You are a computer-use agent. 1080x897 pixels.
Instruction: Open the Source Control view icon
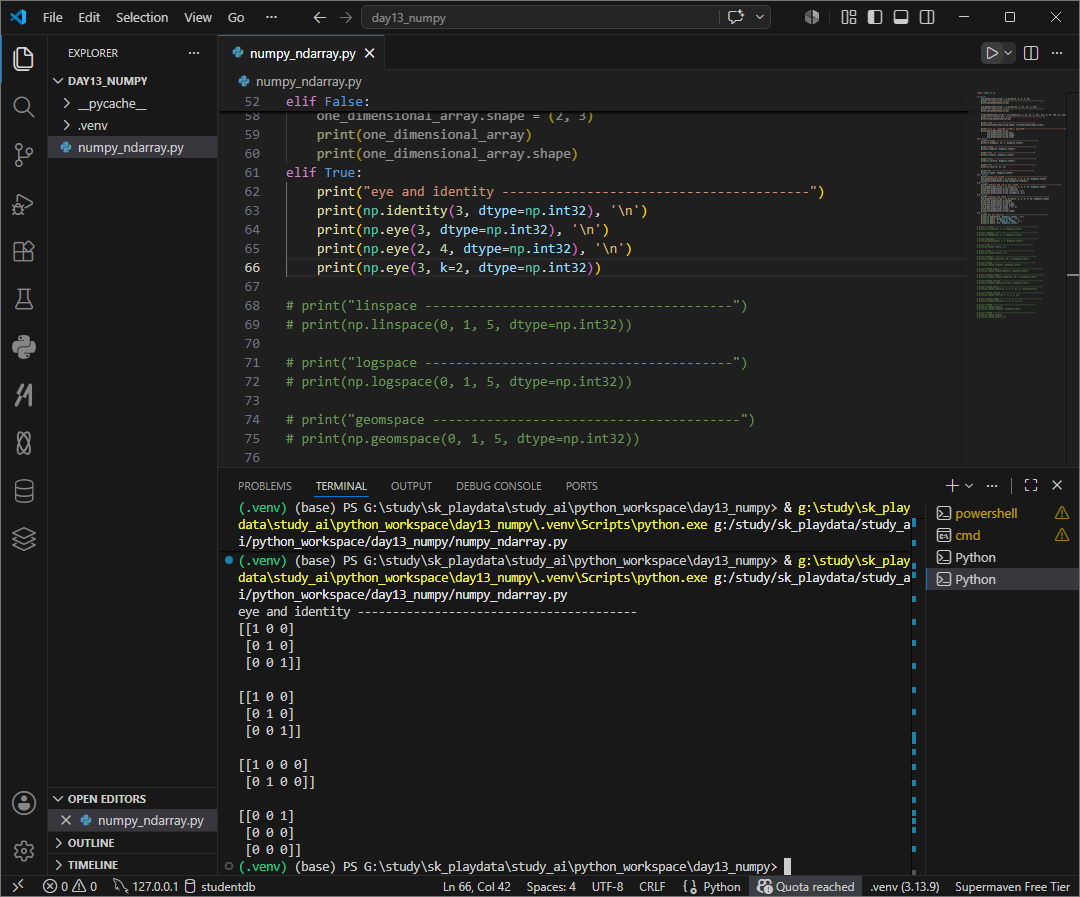(23, 154)
